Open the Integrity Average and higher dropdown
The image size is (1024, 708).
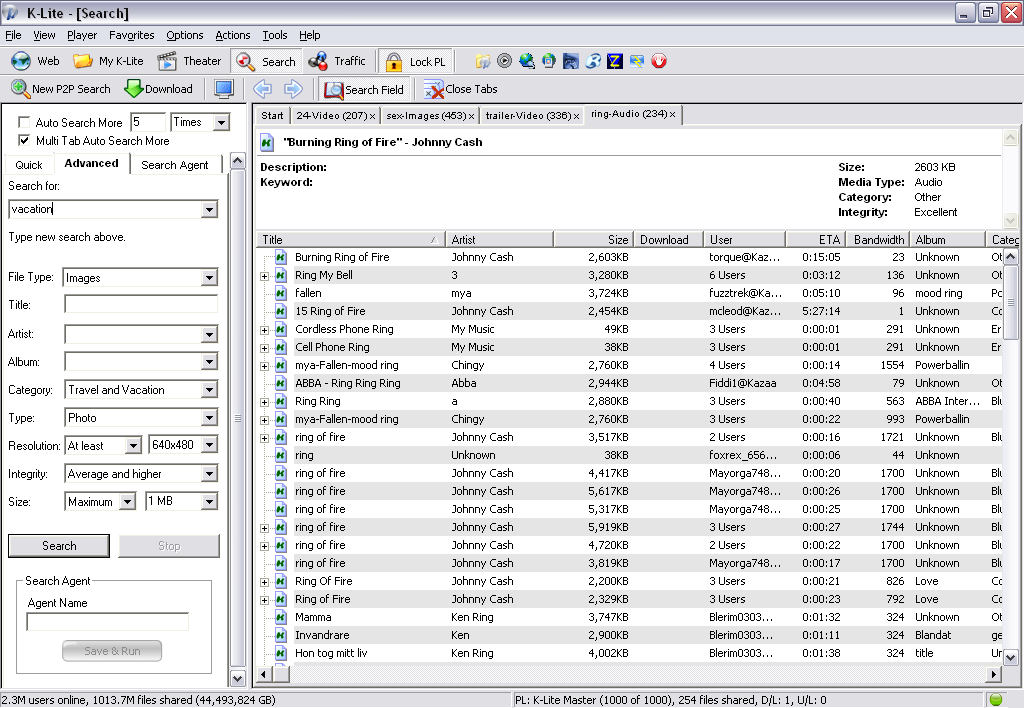point(209,474)
